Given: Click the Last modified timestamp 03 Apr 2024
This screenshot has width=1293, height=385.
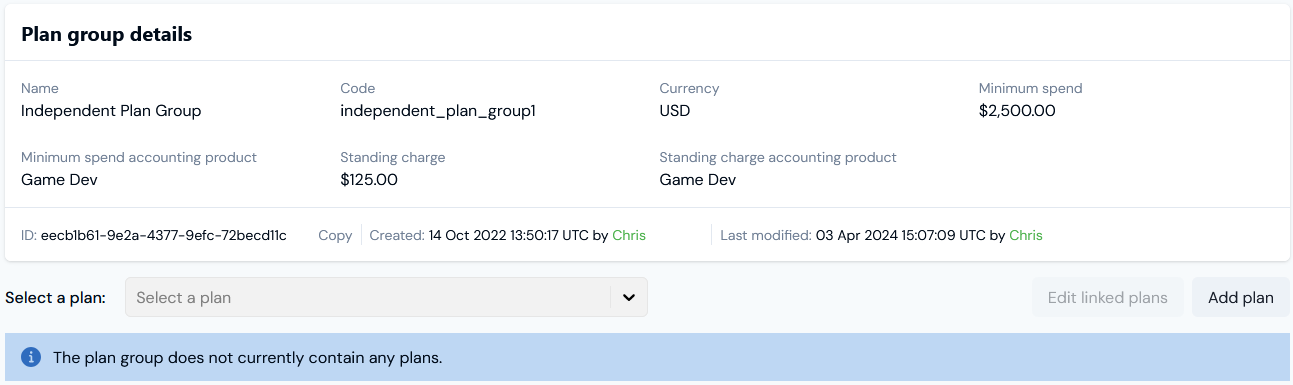Looking at the screenshot, I should click(x=900, y=236).
